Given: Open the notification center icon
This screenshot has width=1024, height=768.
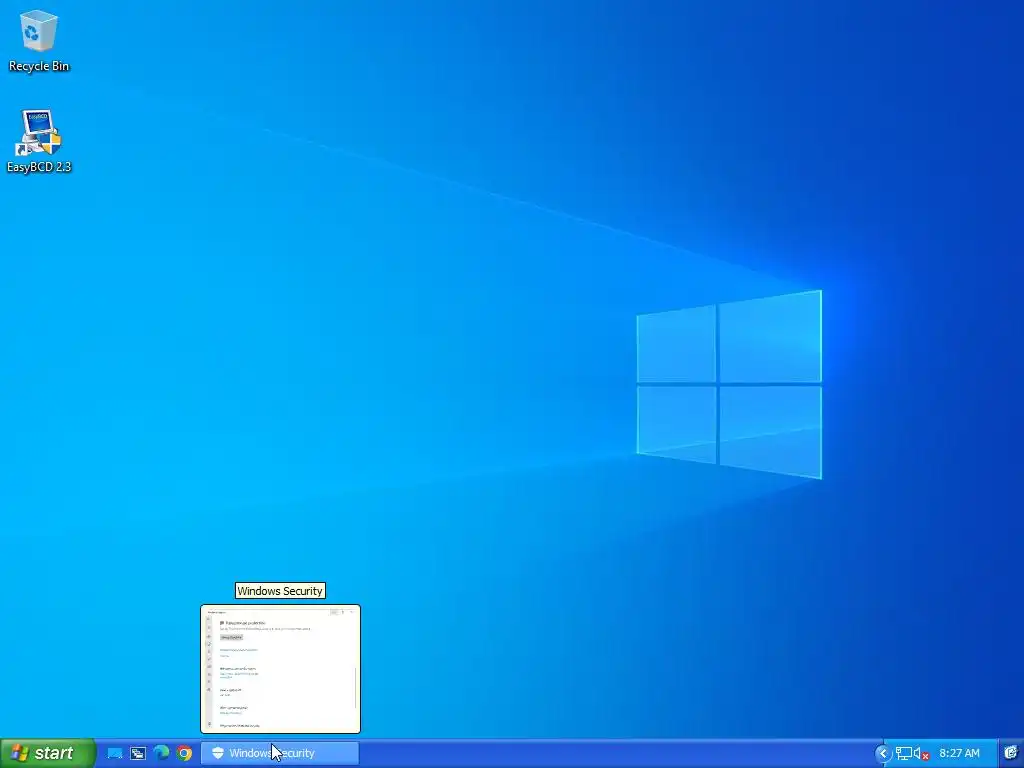Looking at the screenshot, I should pyautogui.click(x=1010, y=753).
